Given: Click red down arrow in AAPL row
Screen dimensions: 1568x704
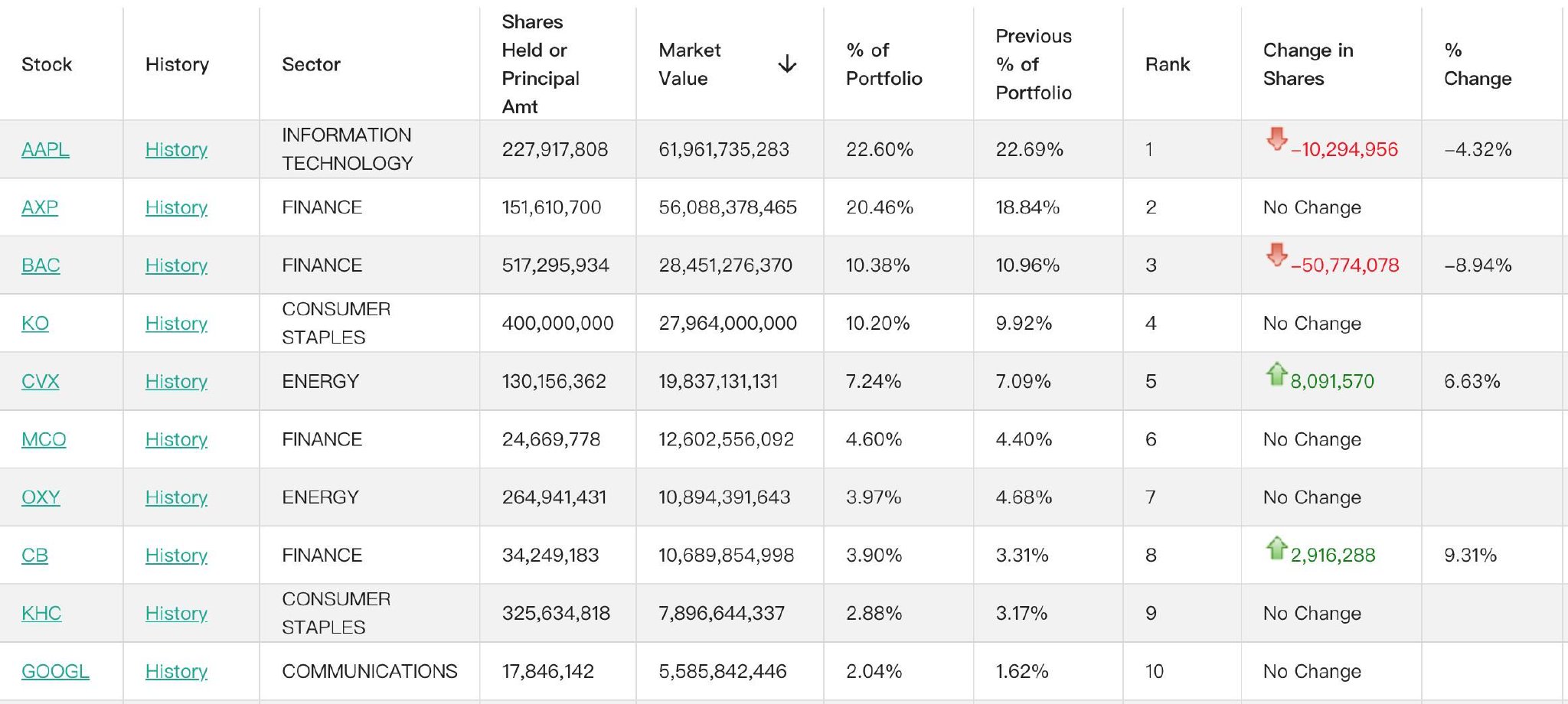Looking at the screenshot, I should pyautogui.click(x=1276, y=139).
